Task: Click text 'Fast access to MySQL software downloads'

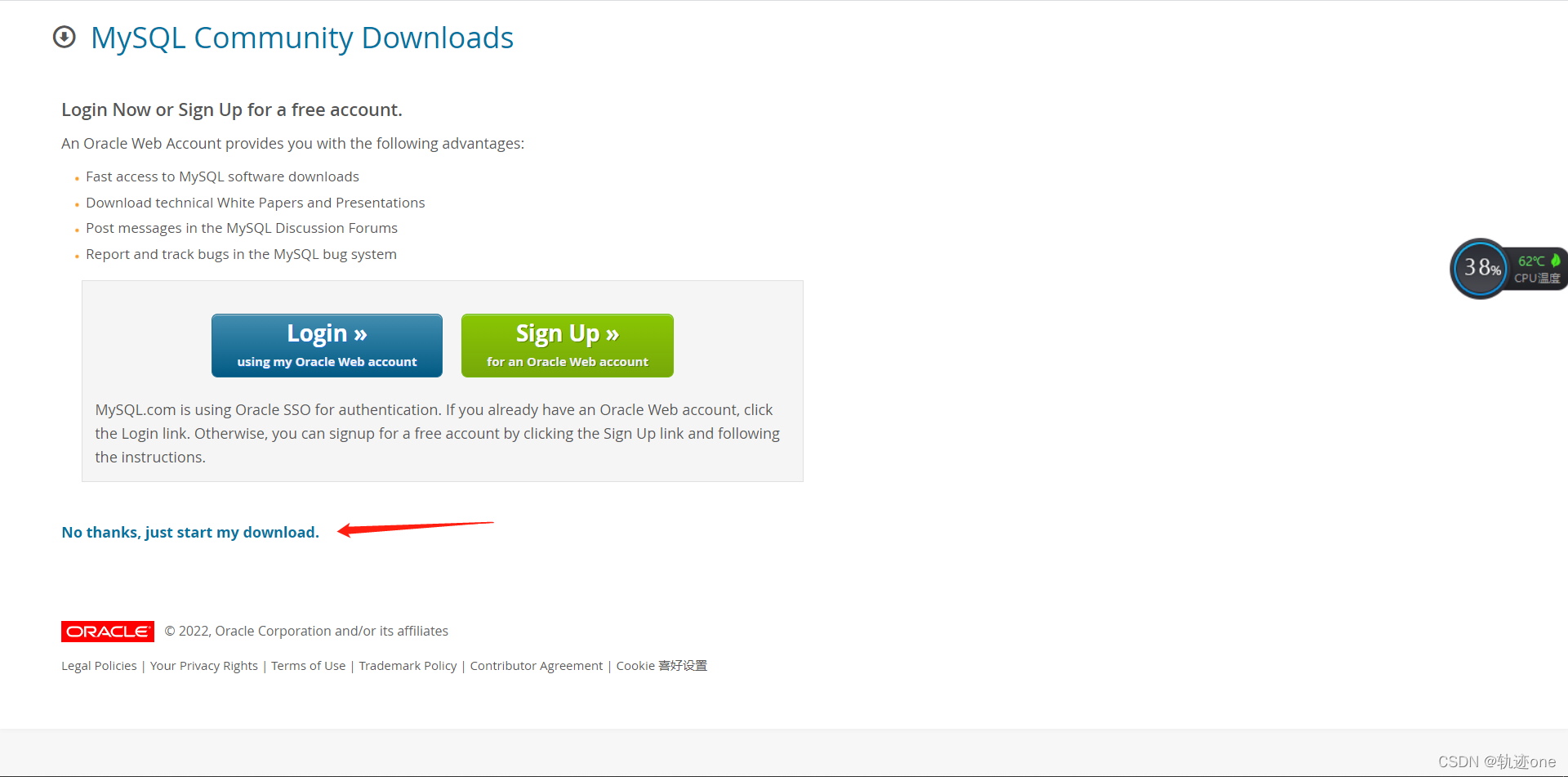Action: pos(222,176)
